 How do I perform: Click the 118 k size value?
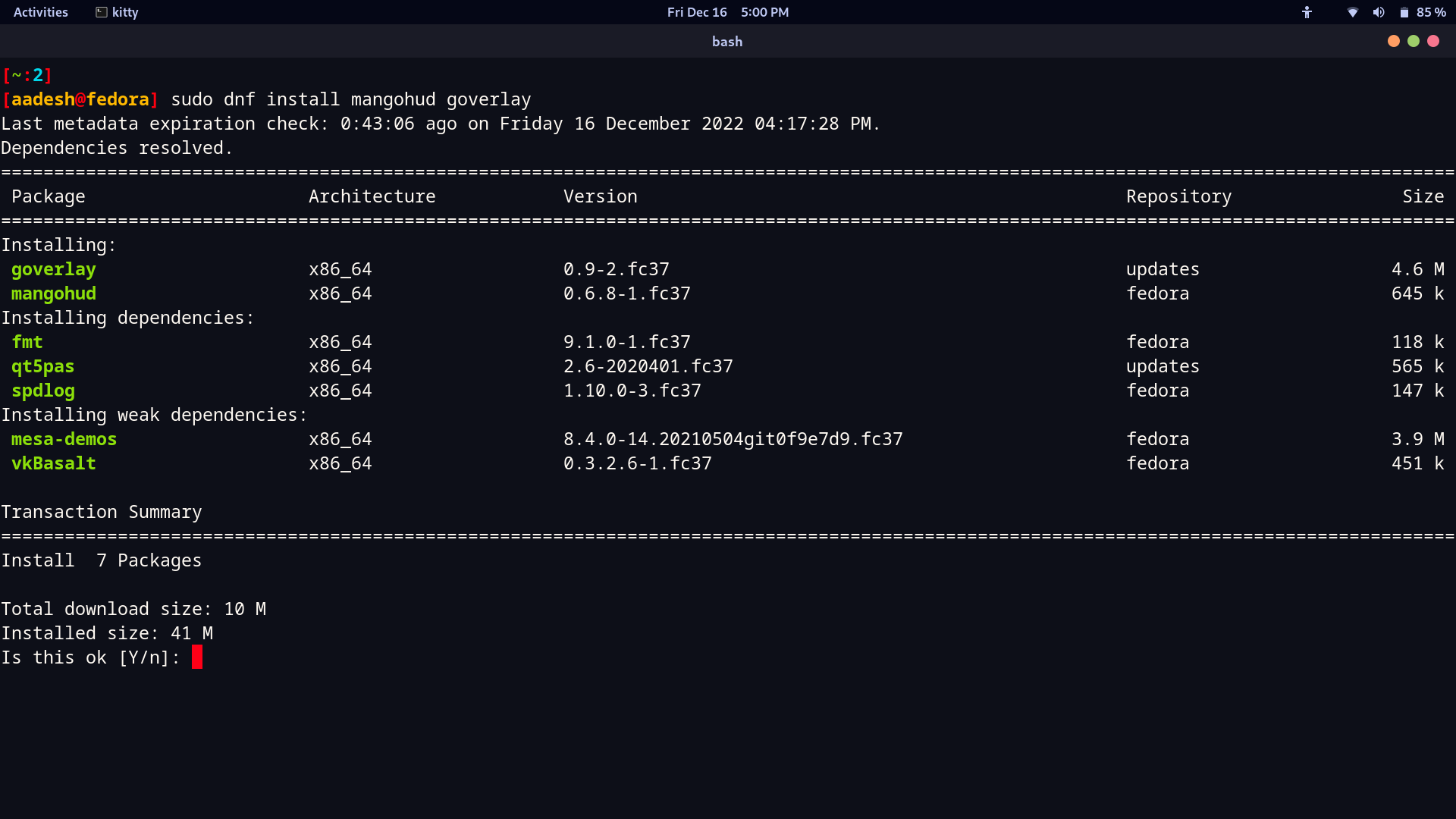tap(1418, 342)
